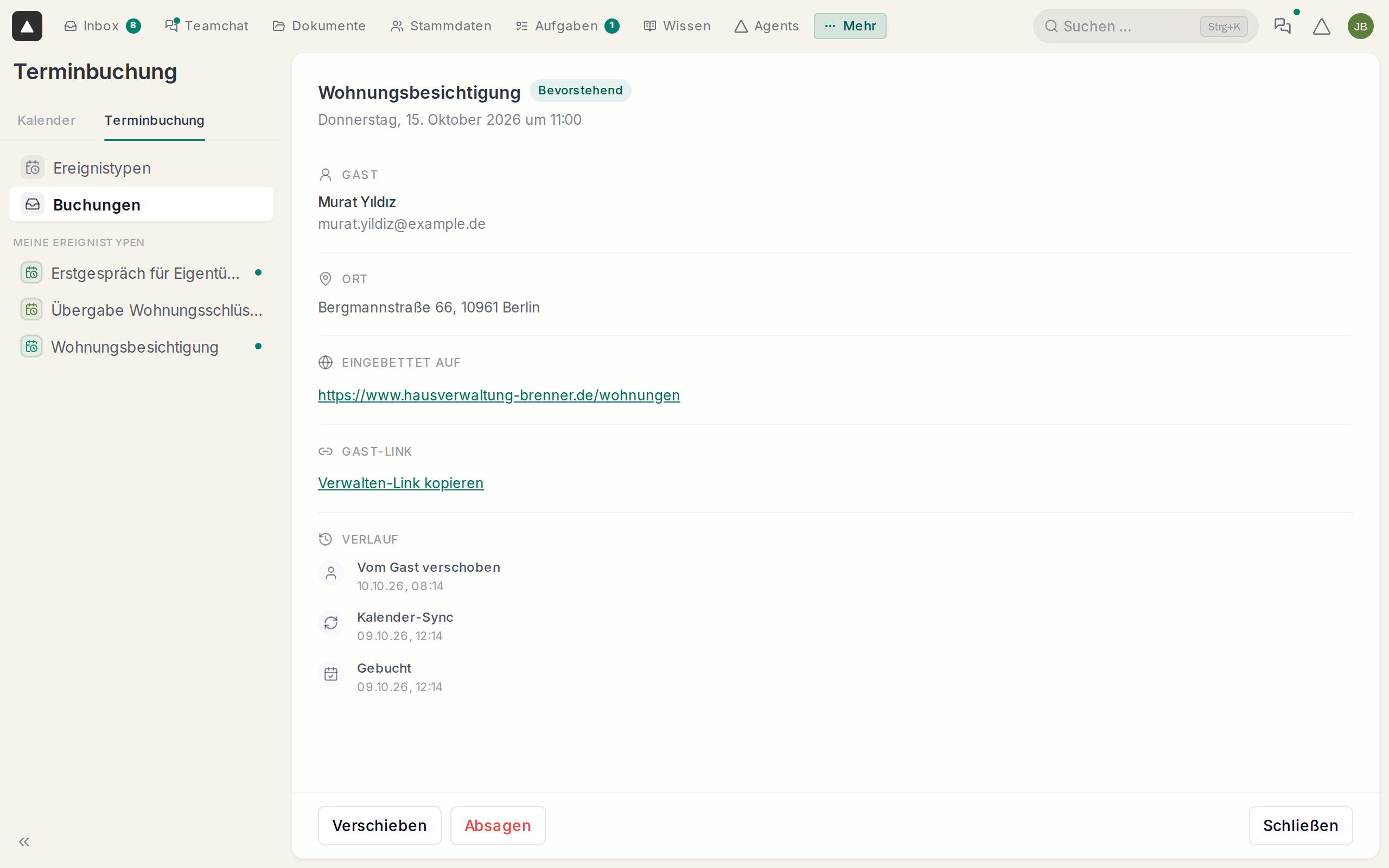This screenshot has width=1389, height=868.
Task: Select Ereignistypen calendar icon in sidebar
Action: [33, 168]
